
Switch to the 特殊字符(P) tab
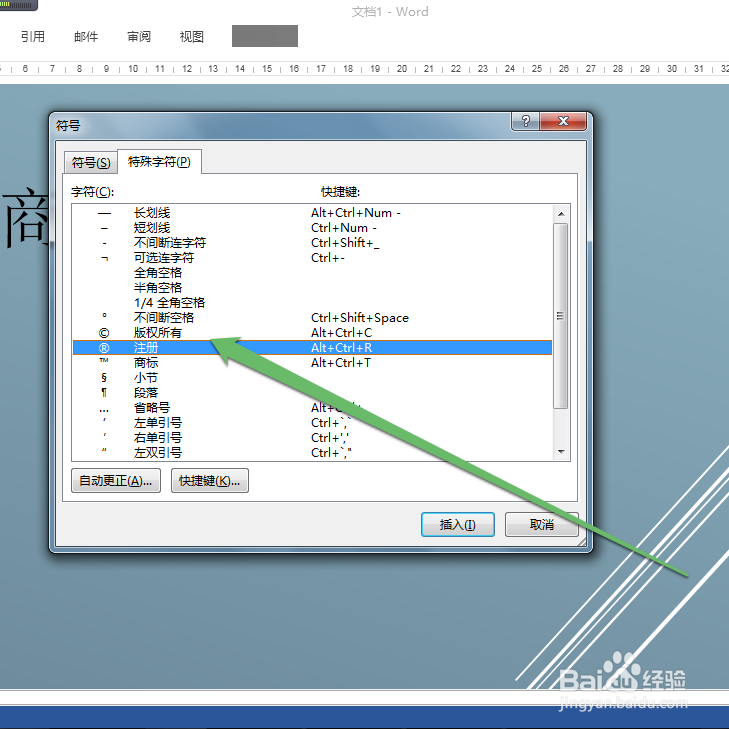(159, 161)
